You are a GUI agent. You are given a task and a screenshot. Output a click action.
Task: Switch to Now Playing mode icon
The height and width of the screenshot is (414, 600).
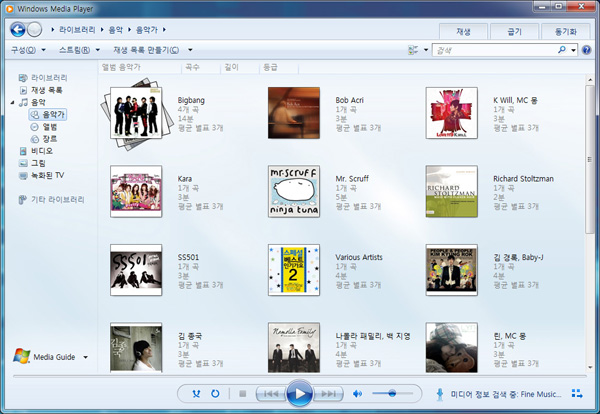pos(577,393)
